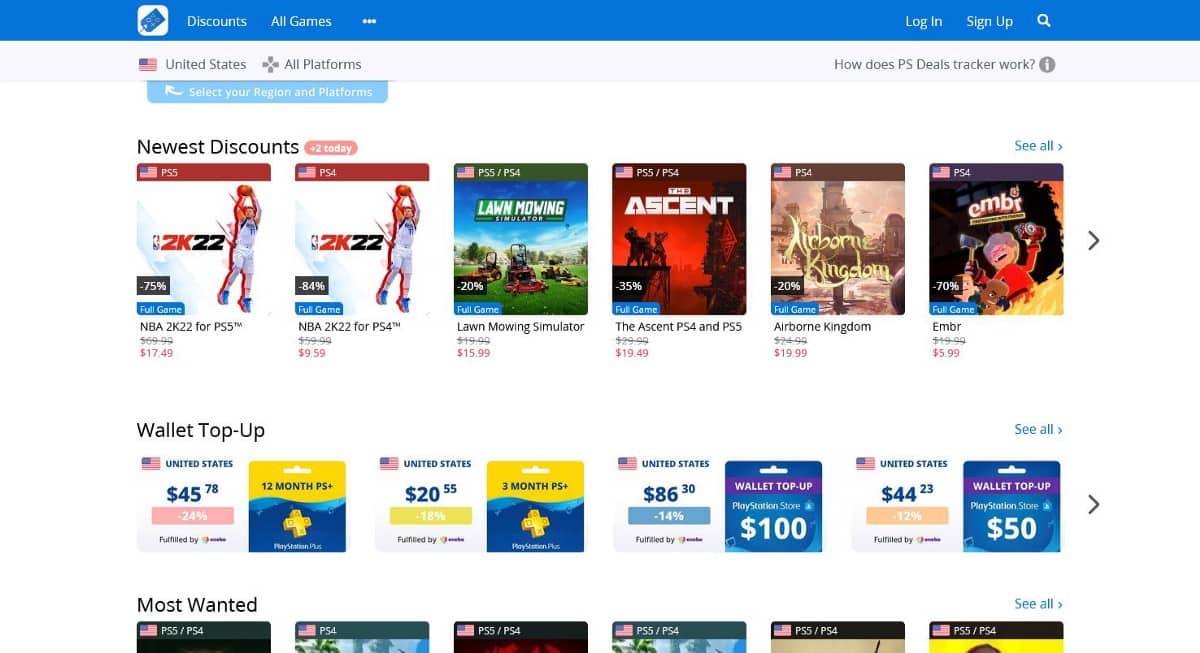Click Log In
The image size is (1200, 653).
pos(923,21)
